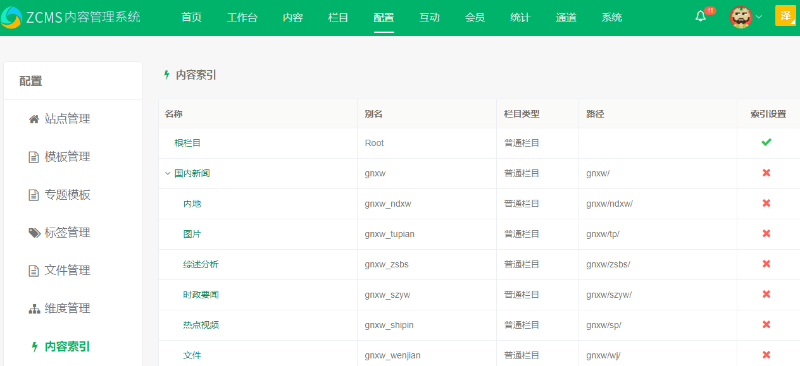This screenshot has width=800, height=366.
Task: Toggle index setting for 国内新闻 row
Action: coord(766,173)
